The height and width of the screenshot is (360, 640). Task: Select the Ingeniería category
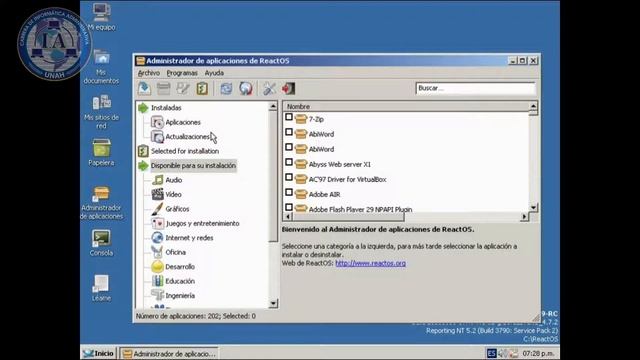pos(180,296)
